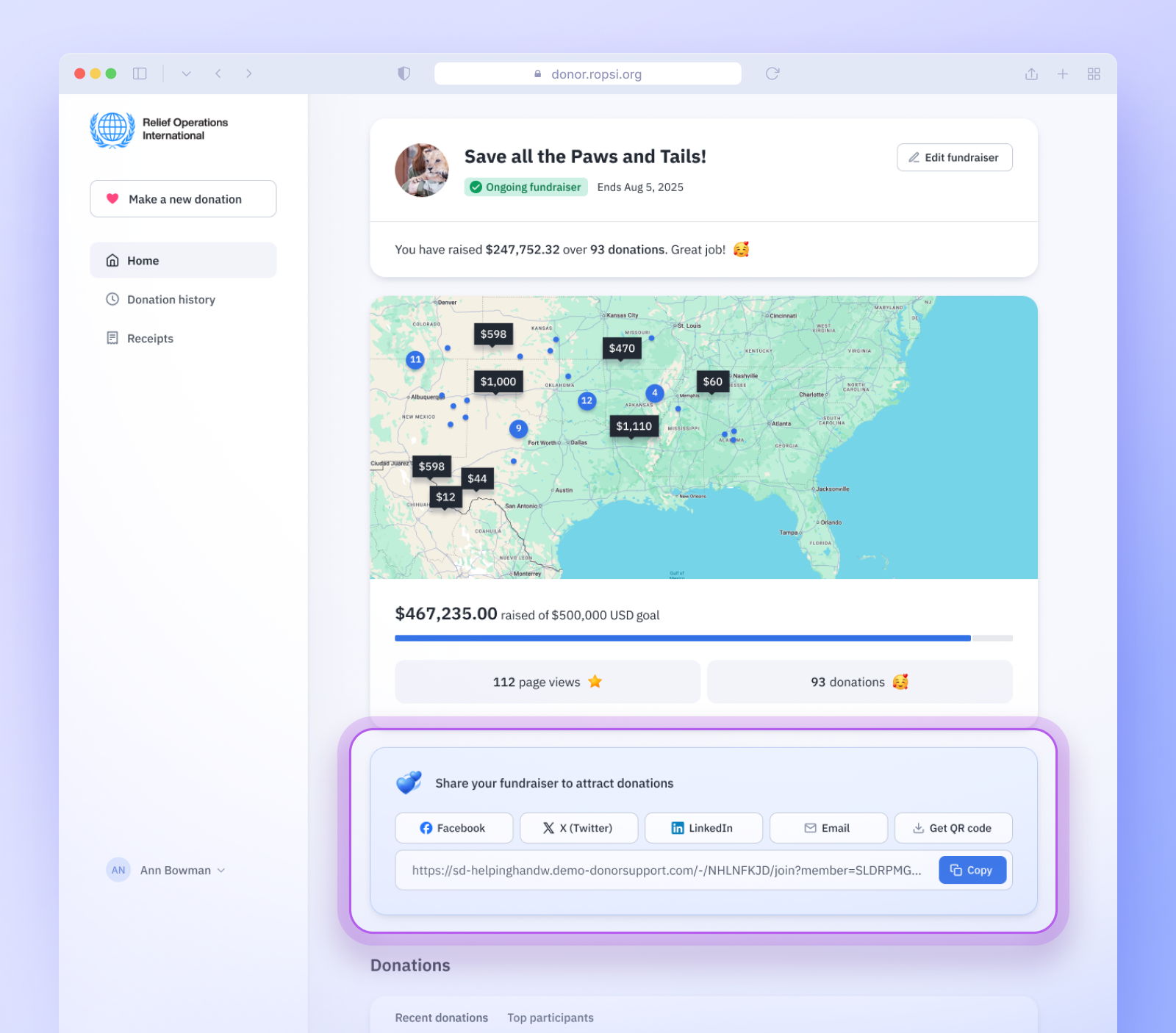Open Donation history in sidebar
This screenshot has height=1033, width=1176.
[x=171, y=300]
